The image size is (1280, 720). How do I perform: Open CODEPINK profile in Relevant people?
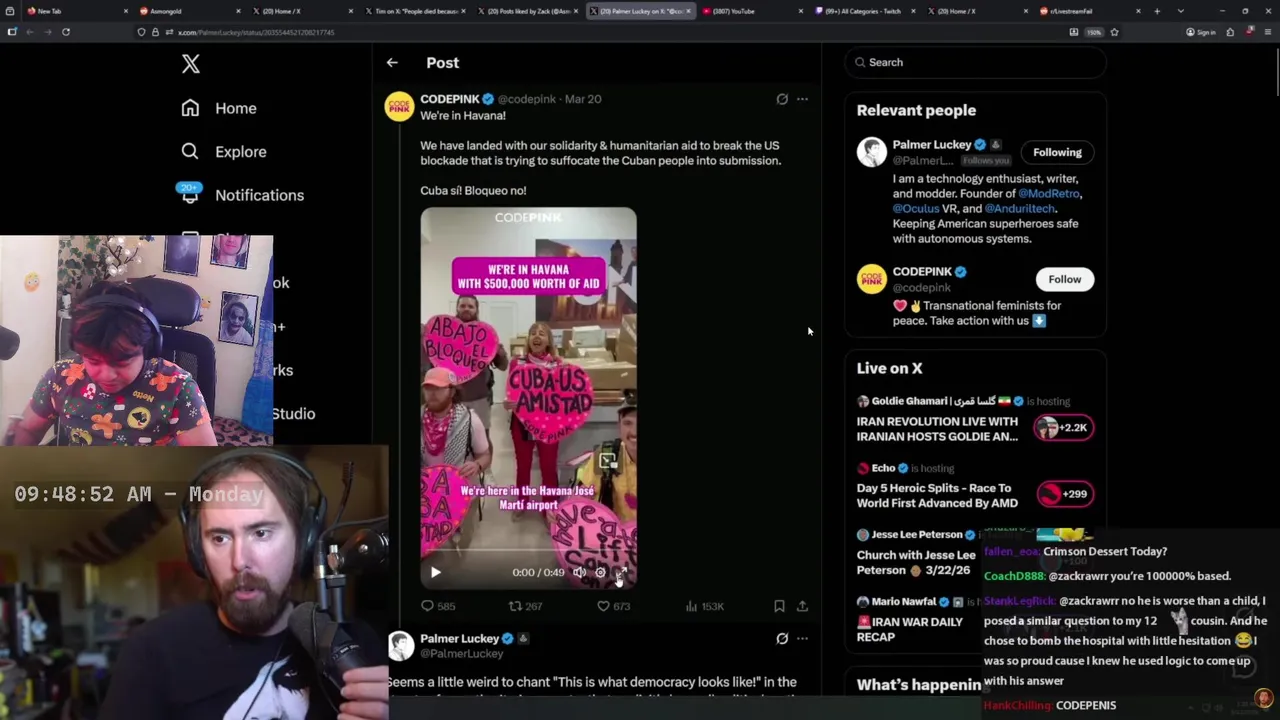coord(922,272)
